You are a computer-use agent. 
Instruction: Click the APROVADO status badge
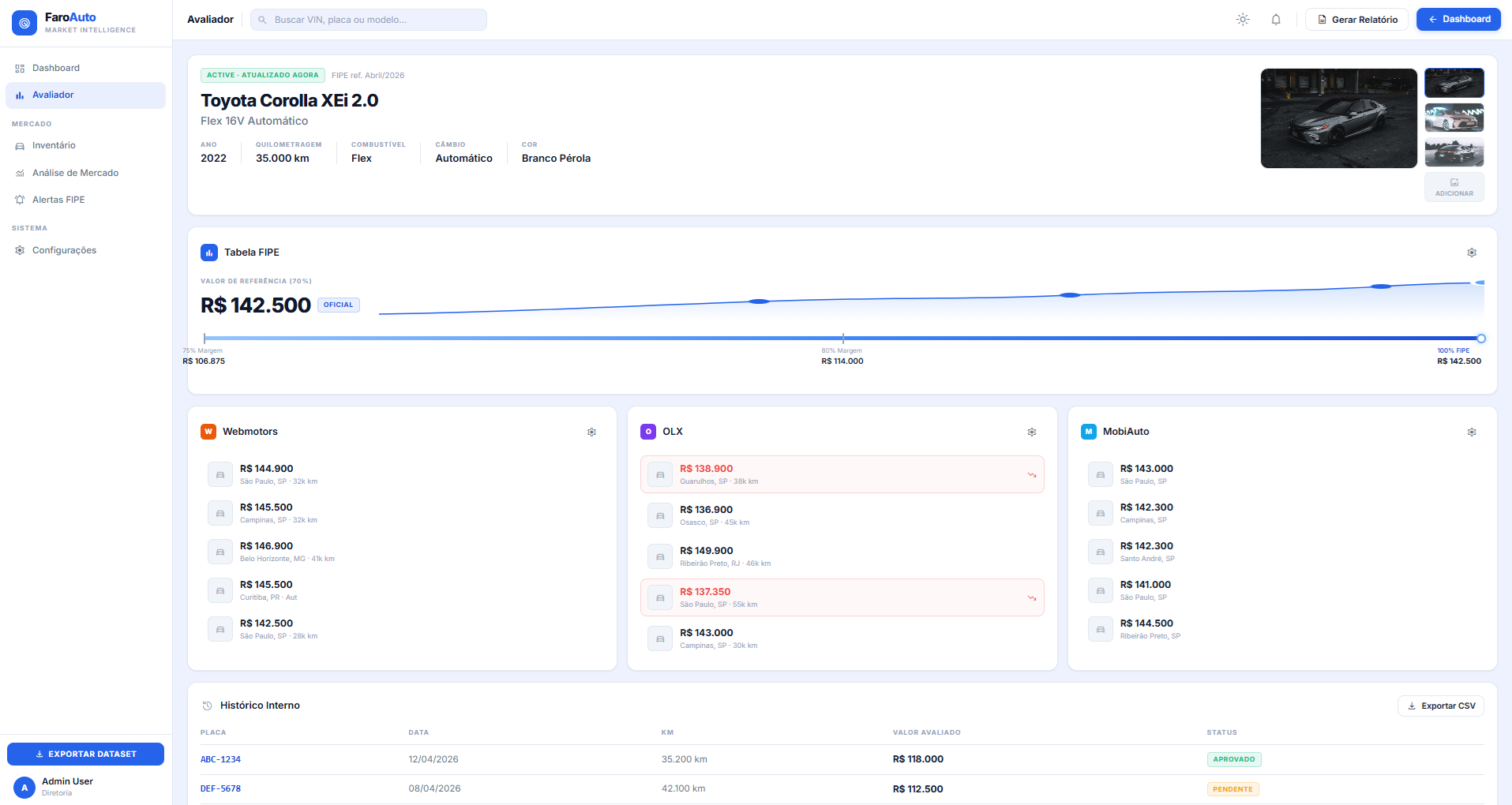(x=1234, y=759)
